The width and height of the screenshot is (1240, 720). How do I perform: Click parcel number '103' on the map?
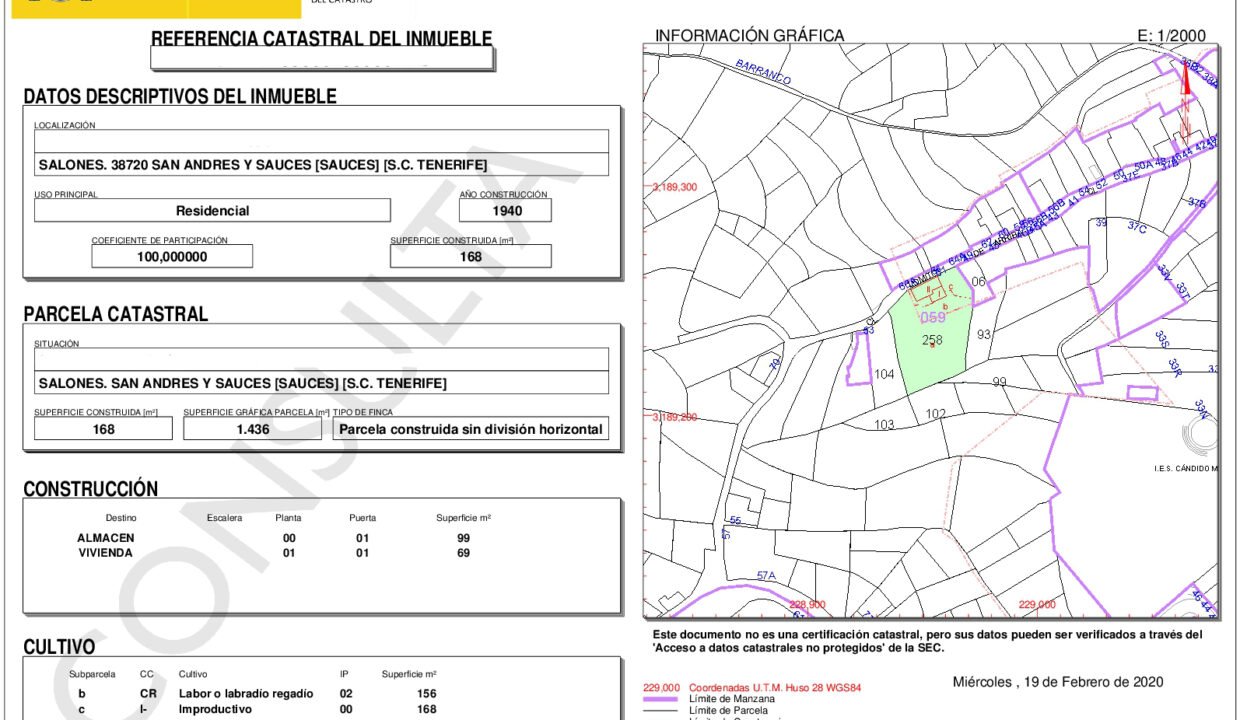click(x=884, y=424)
